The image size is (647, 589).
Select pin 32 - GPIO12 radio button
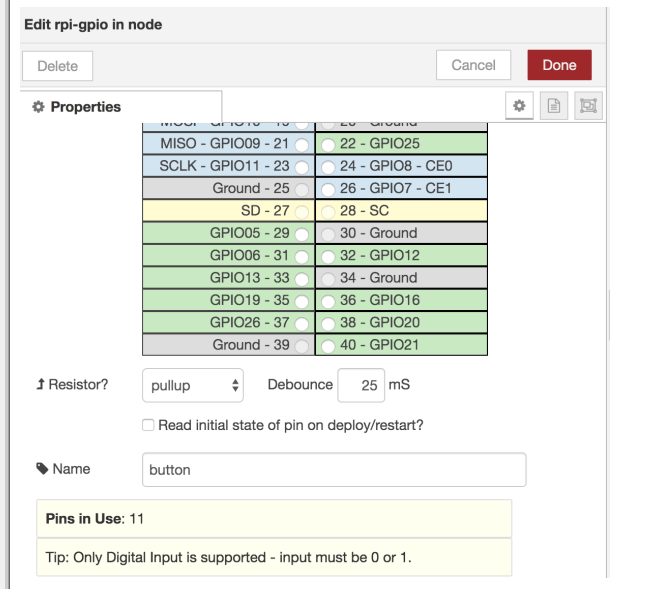coord(328,255)
